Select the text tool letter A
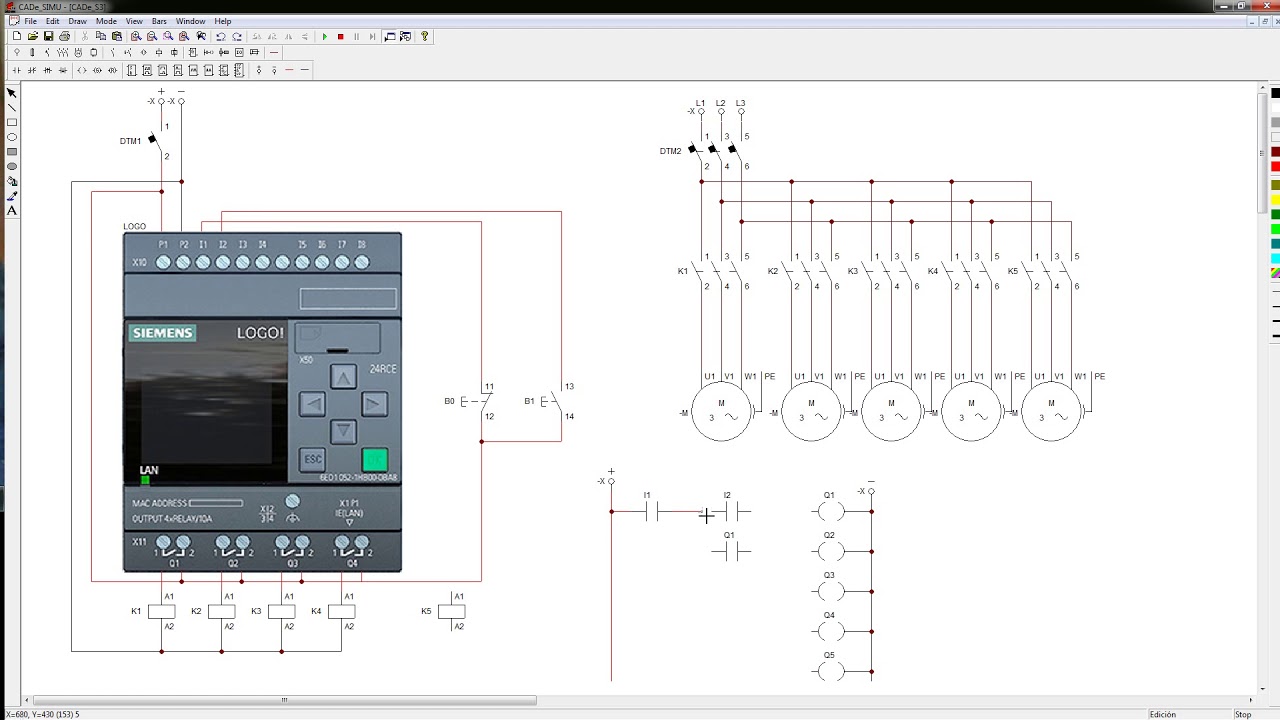Viewport: 1280px width, 720px height. (12, 211)
